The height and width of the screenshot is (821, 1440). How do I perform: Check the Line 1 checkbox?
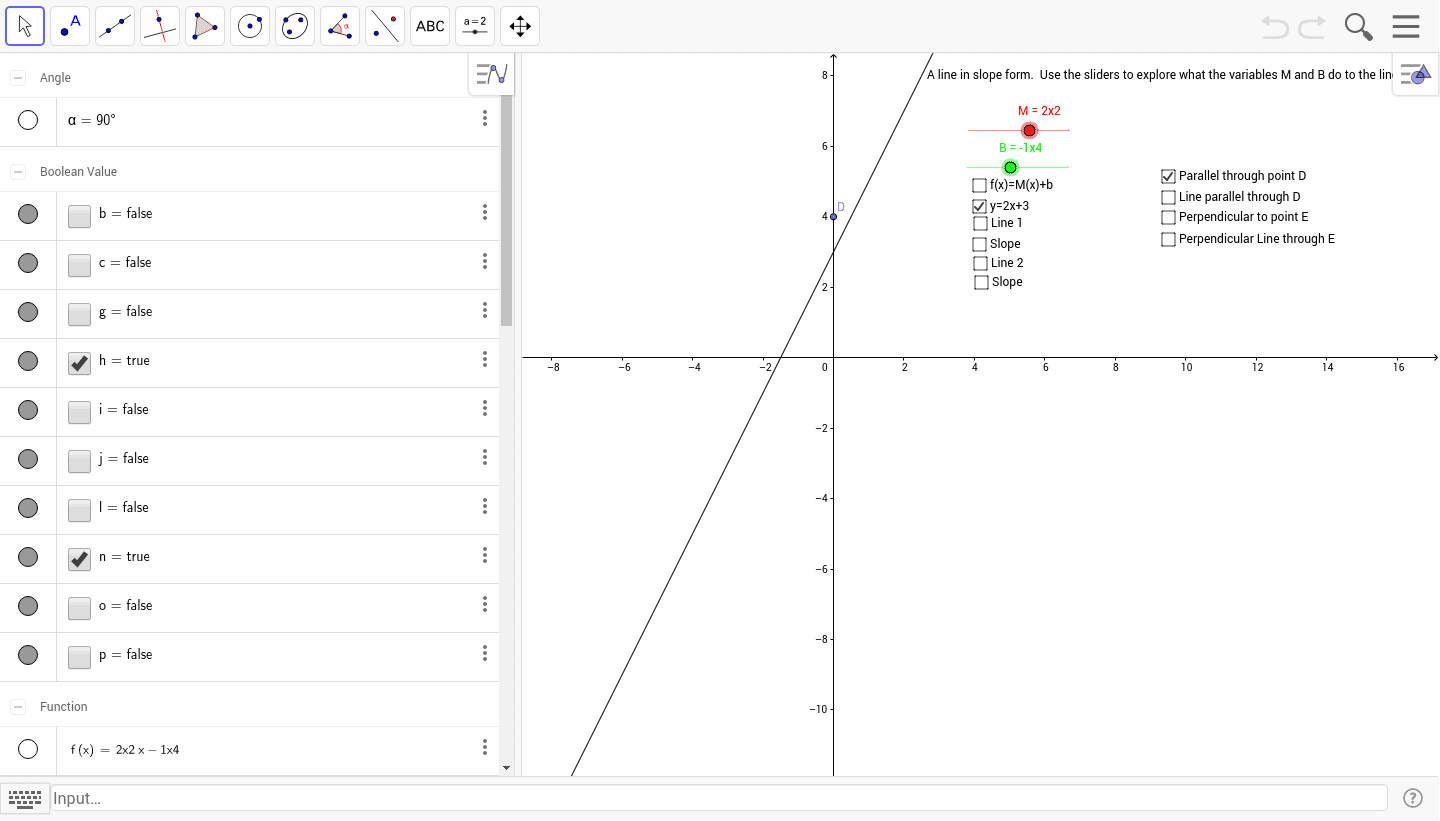point(980,223)
